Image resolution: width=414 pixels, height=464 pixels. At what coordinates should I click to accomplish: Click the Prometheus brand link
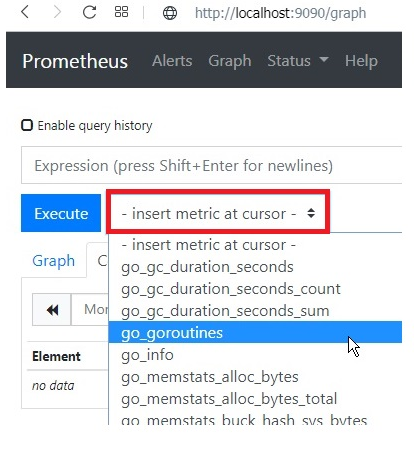tap(75, 61)
